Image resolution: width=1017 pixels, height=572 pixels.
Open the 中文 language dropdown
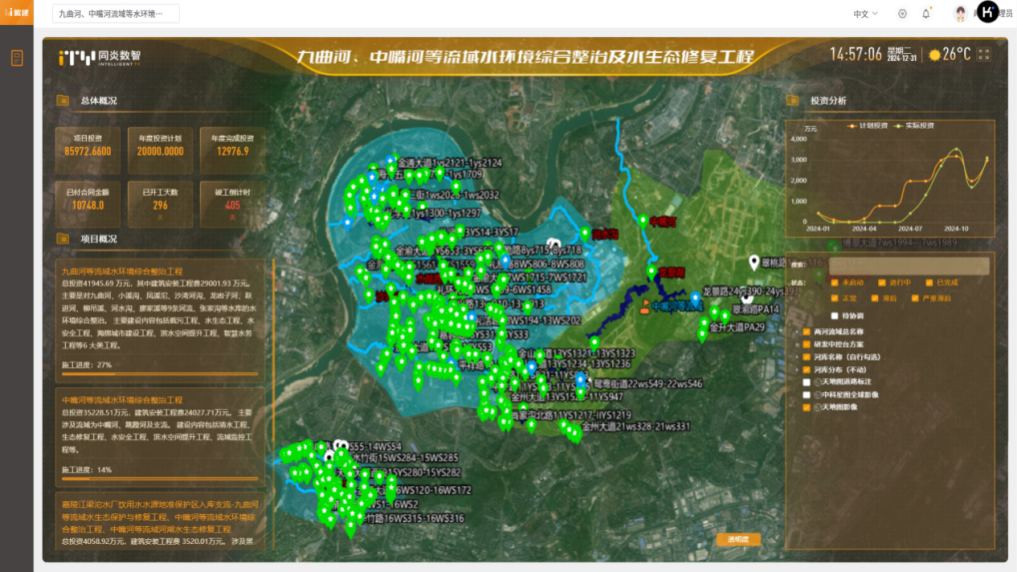(865, 14)
